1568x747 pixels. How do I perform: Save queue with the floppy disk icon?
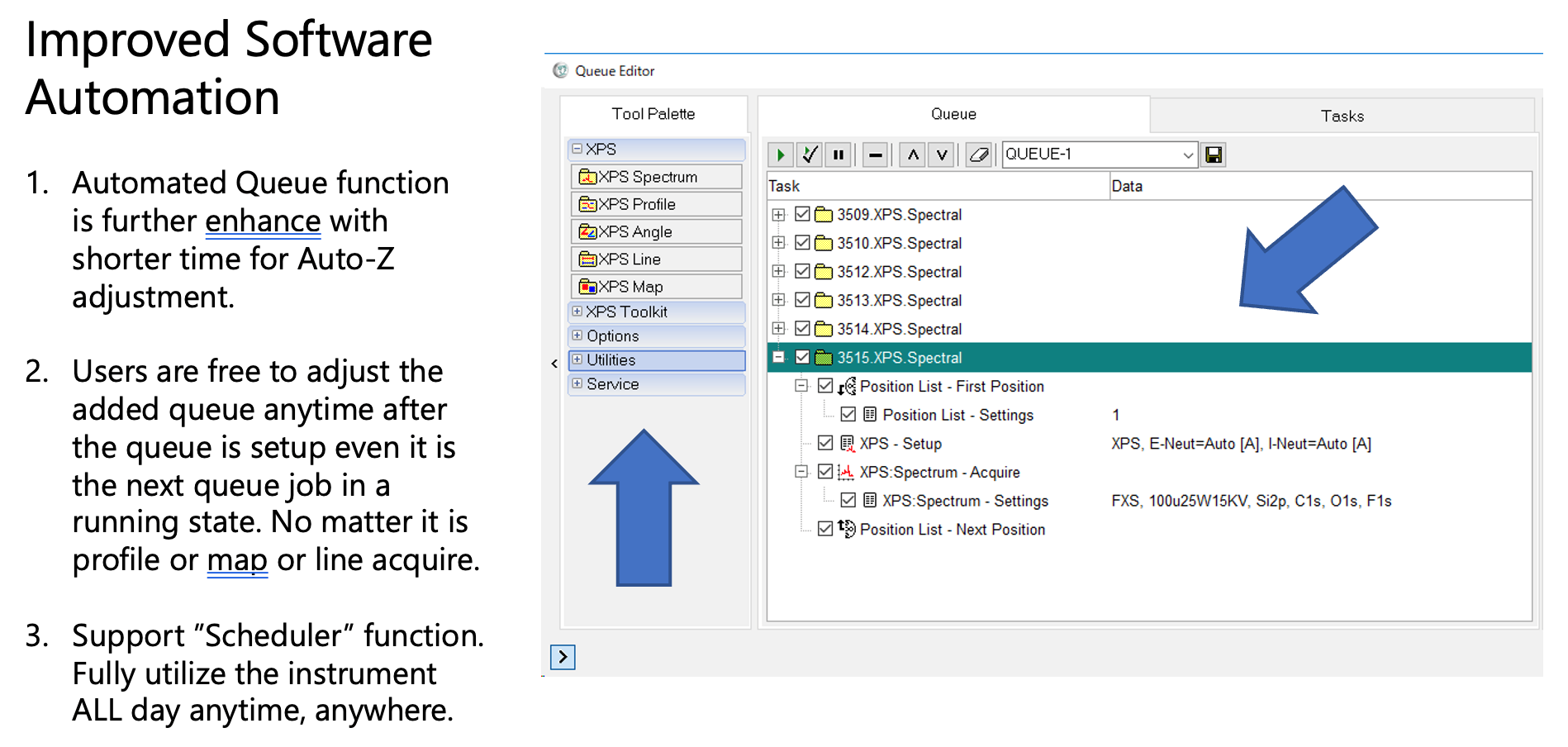click(1213, 155)
